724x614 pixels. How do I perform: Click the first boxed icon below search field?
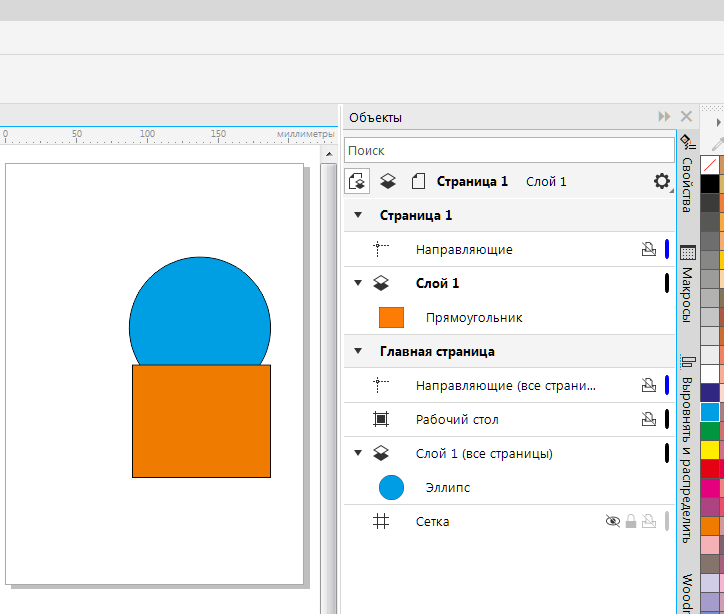tap(357, 181)
